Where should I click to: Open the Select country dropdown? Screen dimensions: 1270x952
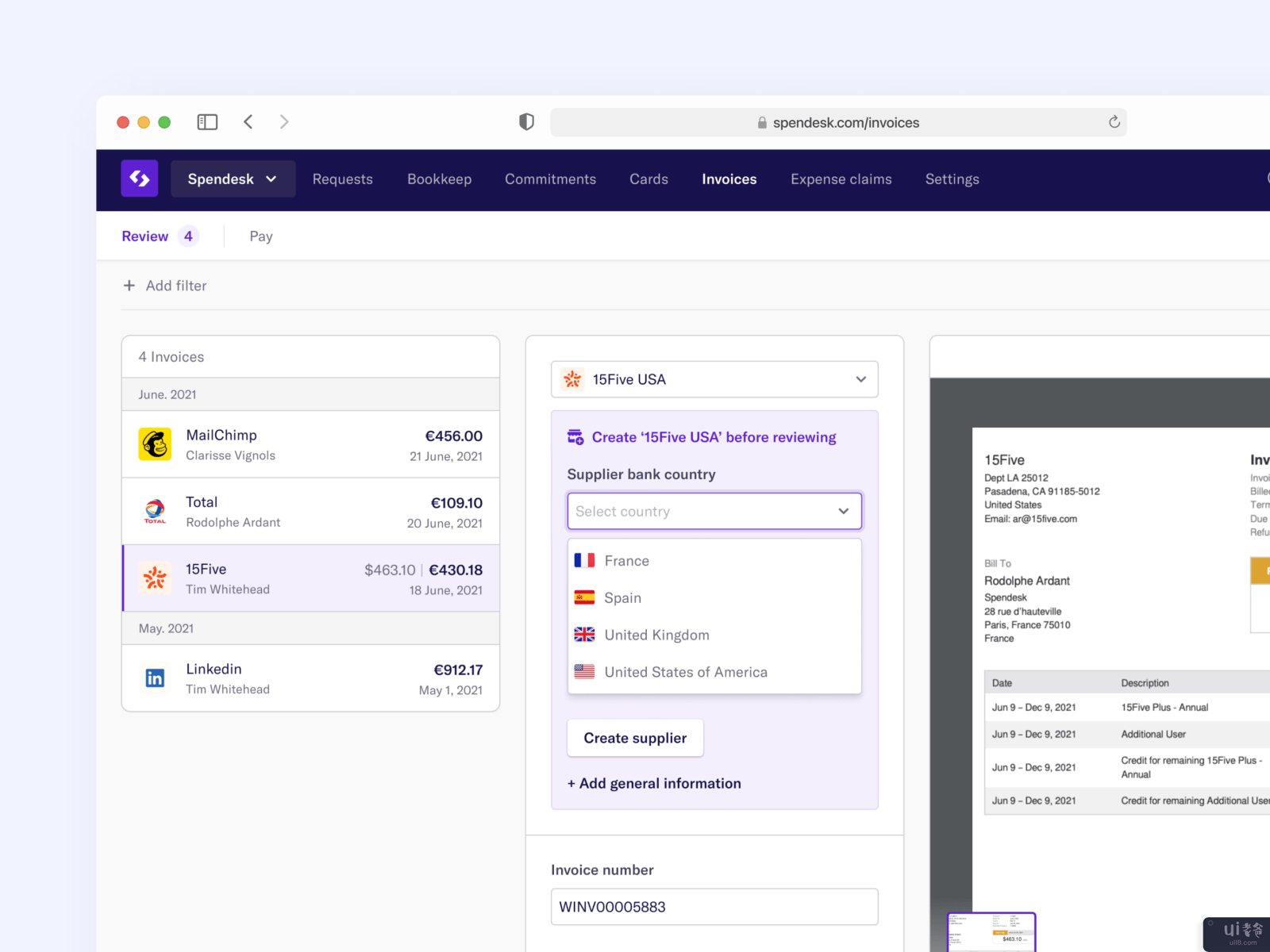point(714,511)
